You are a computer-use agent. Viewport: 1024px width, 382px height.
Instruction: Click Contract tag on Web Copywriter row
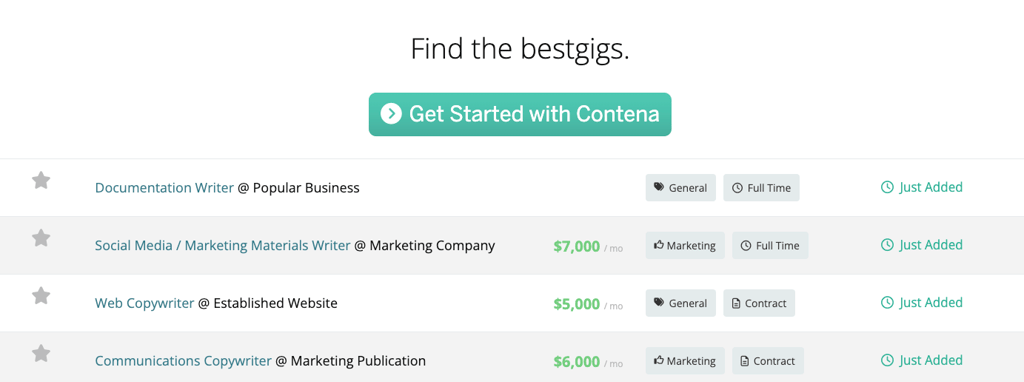tap(759, 303)
